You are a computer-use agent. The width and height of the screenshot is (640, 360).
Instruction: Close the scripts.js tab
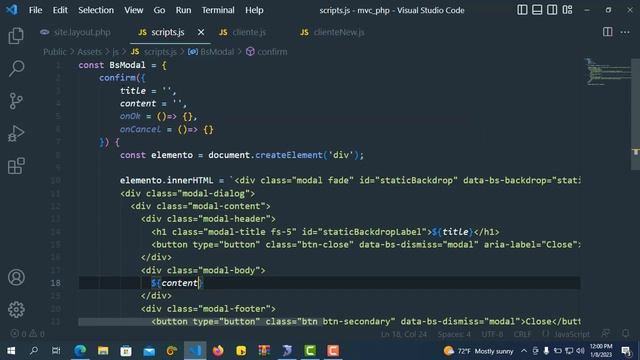[x=201, y=32]
